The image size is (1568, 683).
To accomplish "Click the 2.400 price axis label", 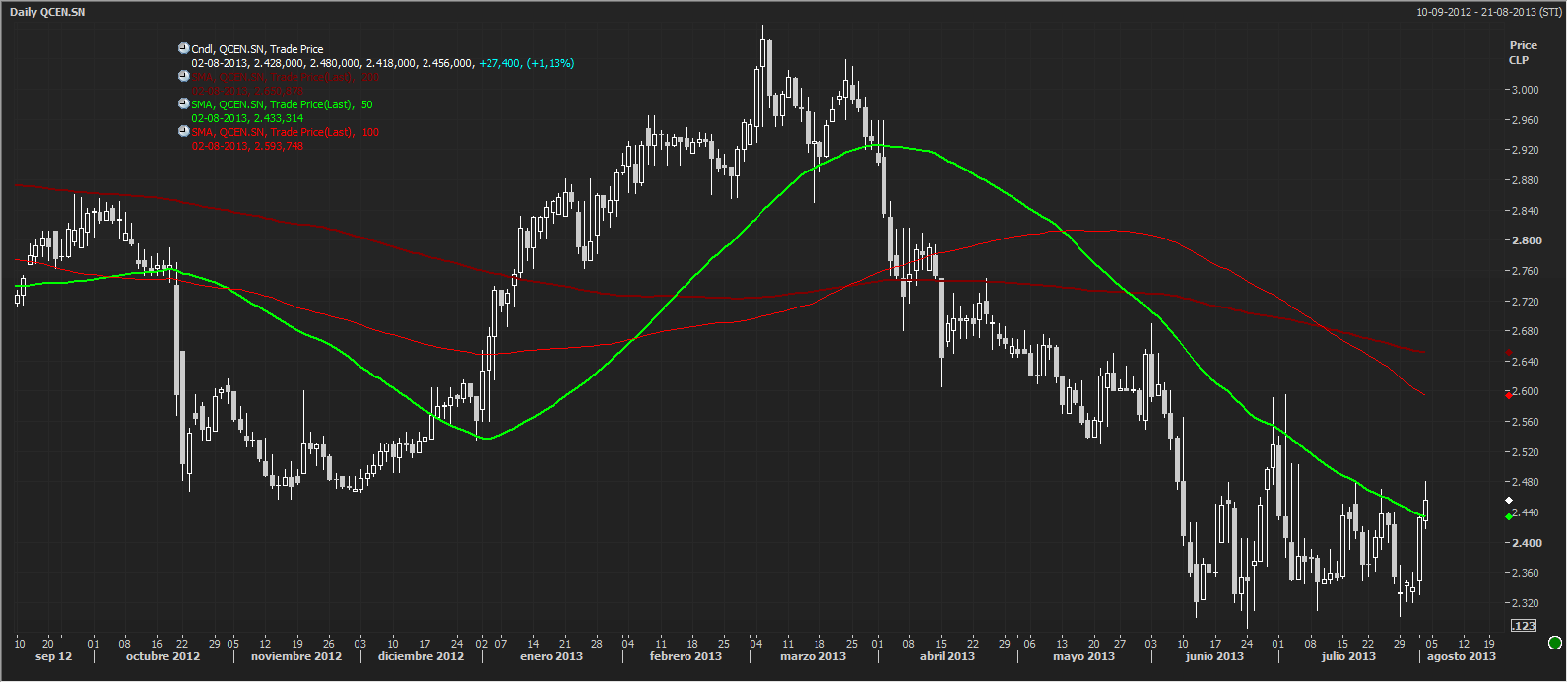I will coord(1526,543).
